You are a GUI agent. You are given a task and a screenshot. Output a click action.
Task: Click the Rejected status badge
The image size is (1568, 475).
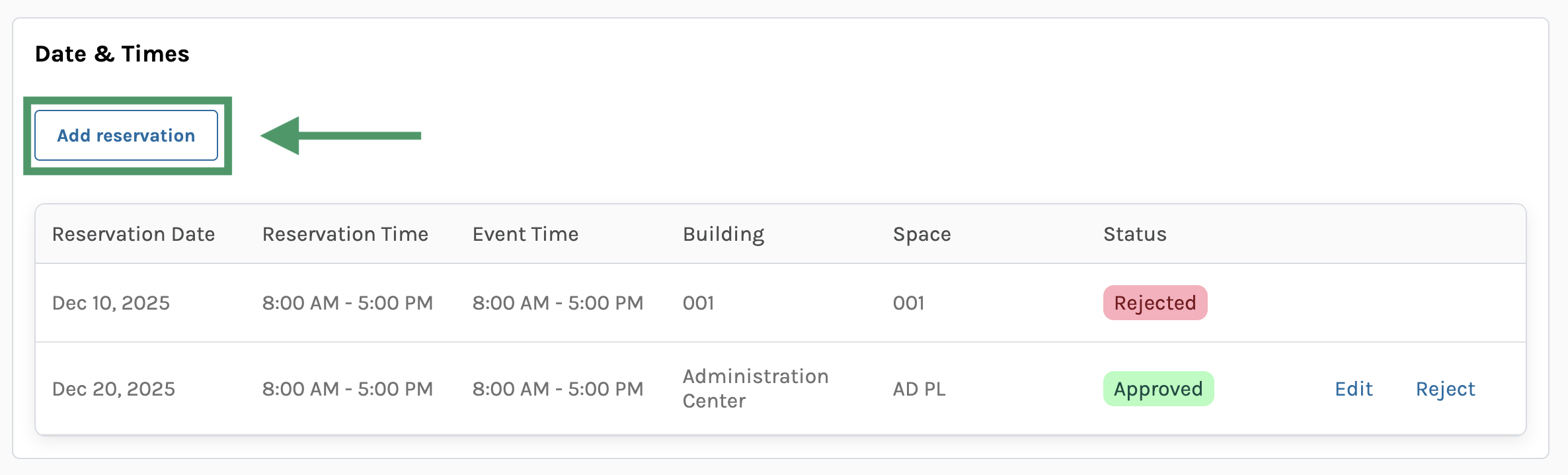click(1155, 303)
